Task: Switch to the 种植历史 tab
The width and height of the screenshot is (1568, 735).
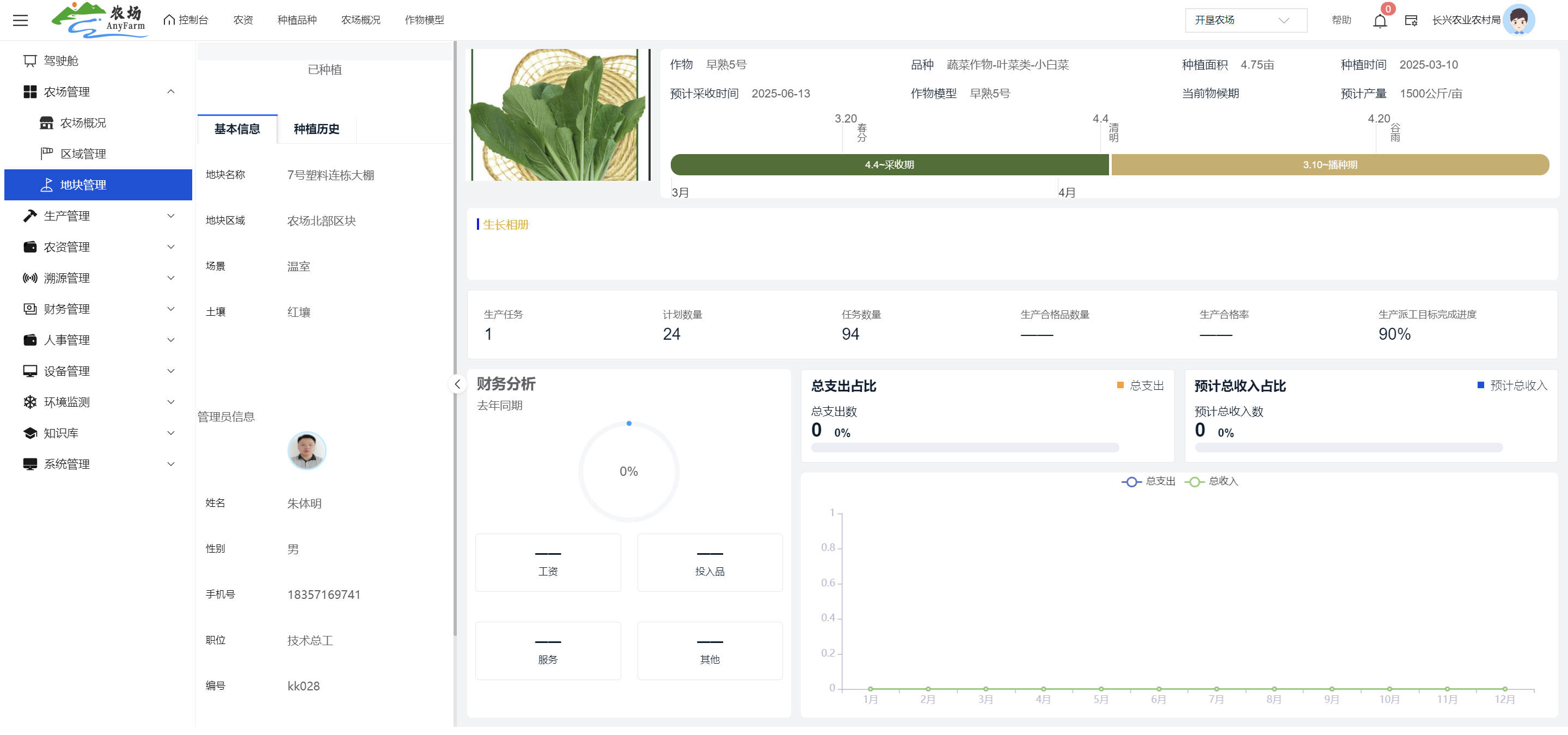Action: pyautogui.click(x=316, y=129)
